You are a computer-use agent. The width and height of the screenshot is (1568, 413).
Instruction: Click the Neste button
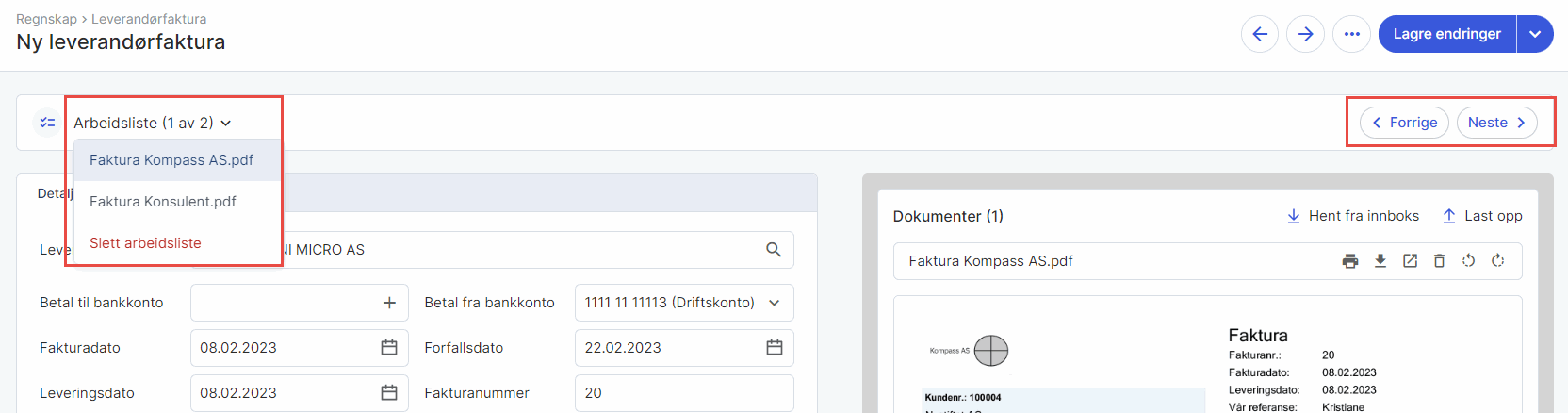[x=1496, y=123]
